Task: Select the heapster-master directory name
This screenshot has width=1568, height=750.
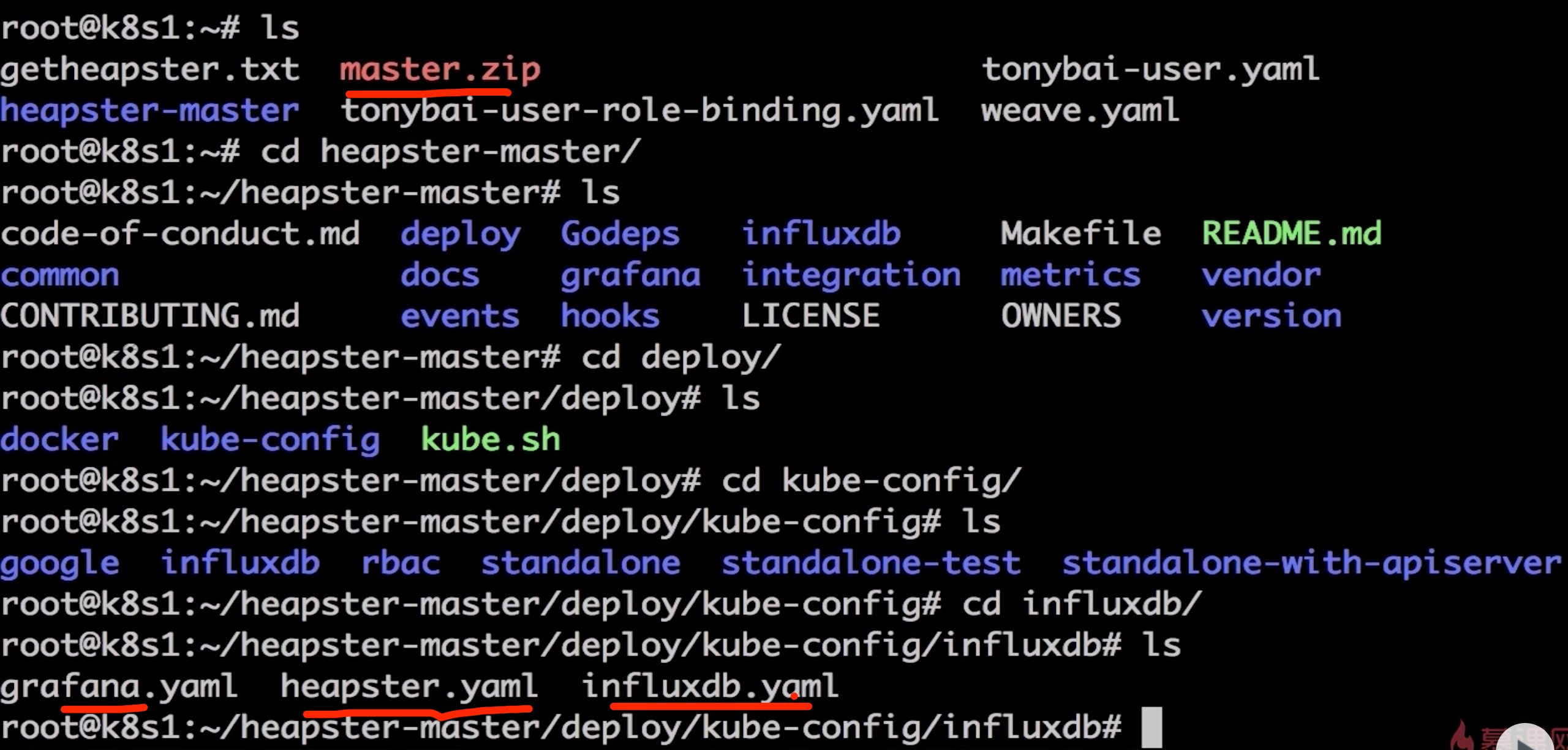Action: click(x=149, y=111)
